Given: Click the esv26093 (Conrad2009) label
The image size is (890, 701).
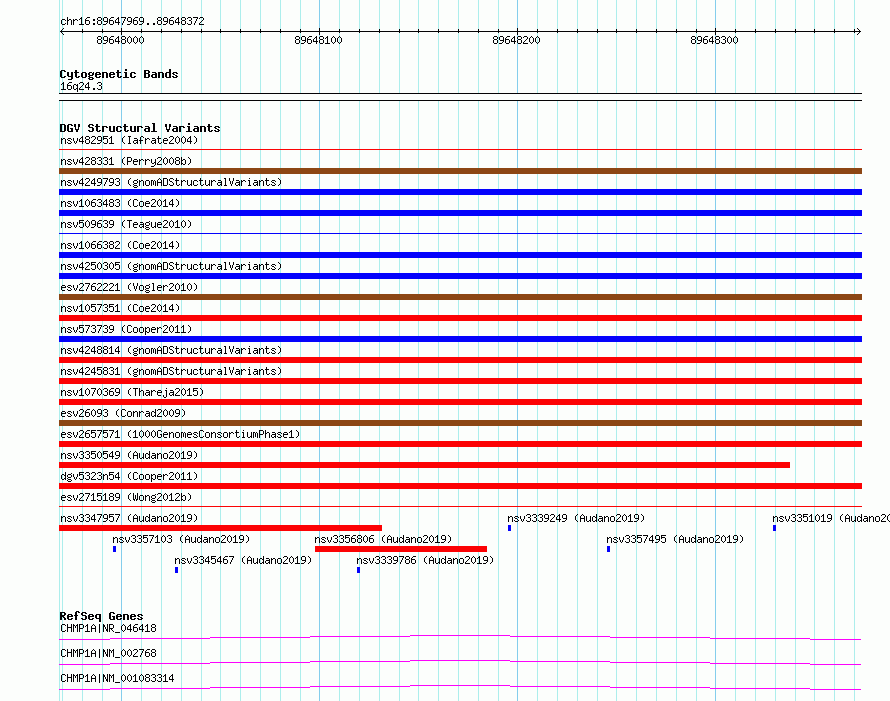Looking at the screenshot, I should (123, 413).
